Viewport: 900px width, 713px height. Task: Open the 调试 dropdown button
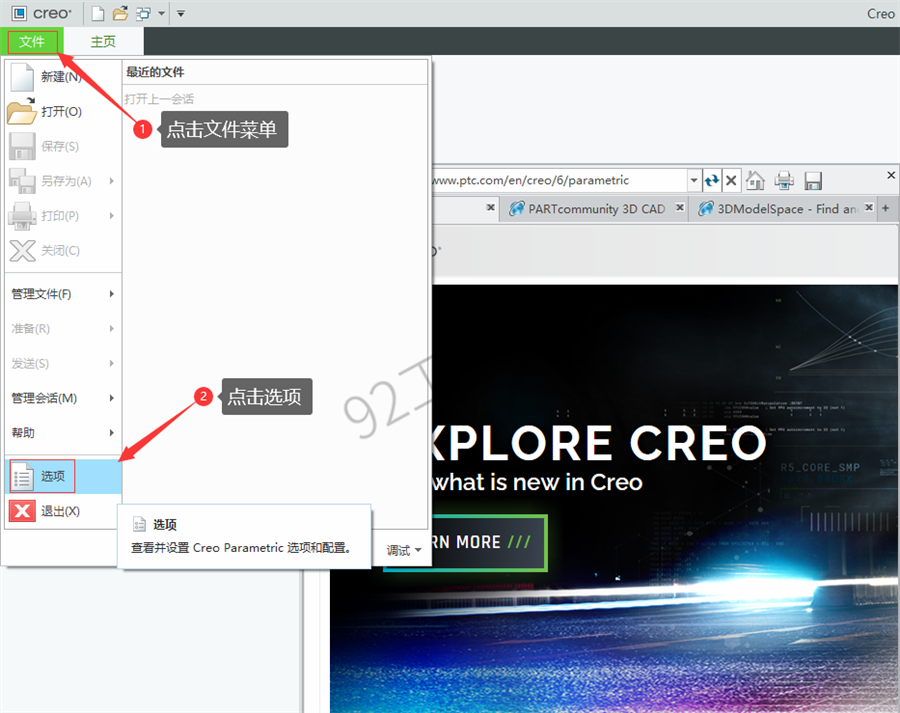click(x=404, y=550)
